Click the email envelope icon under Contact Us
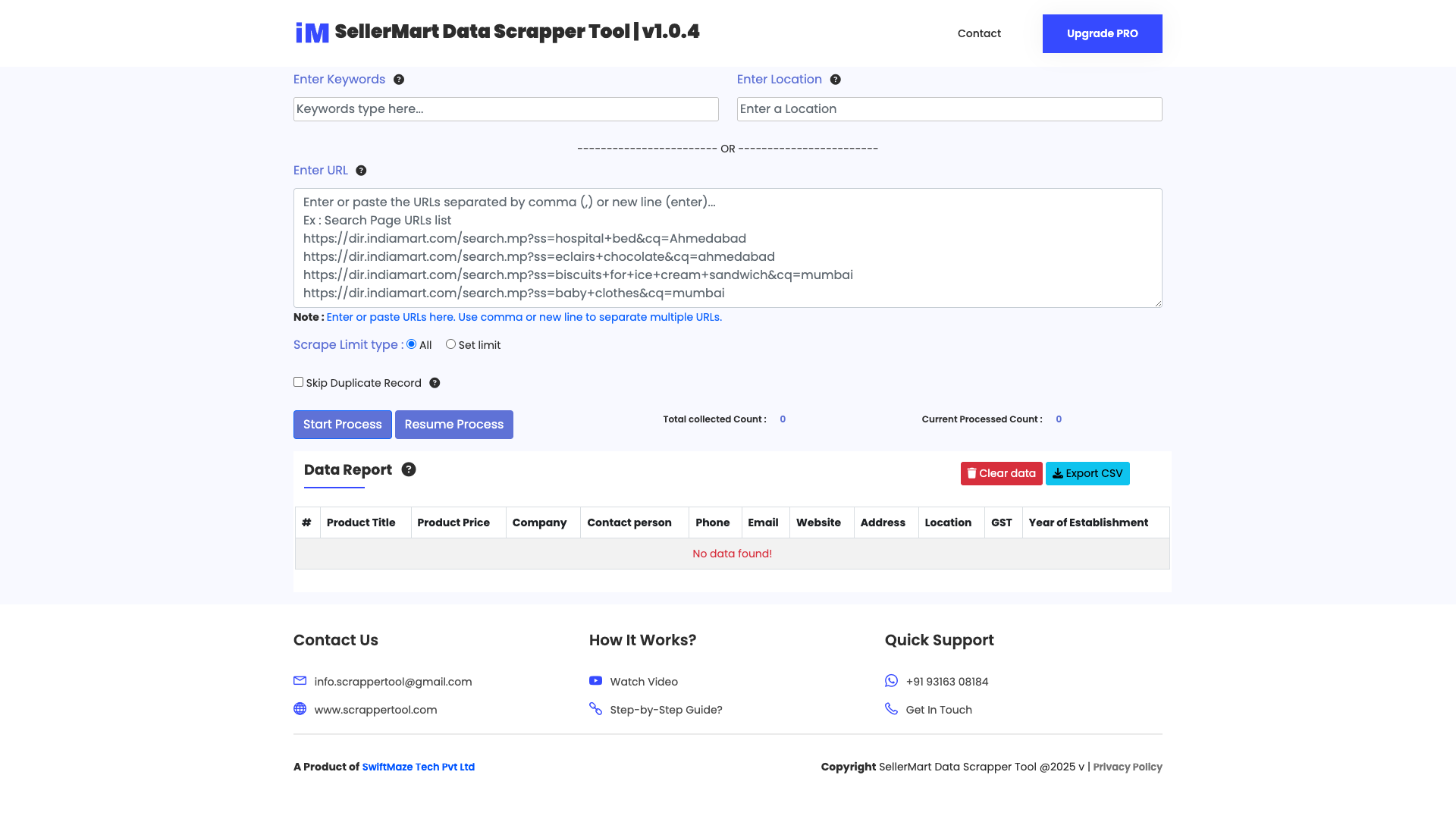This screenshot has height=819, width=1456. [300, 681]
